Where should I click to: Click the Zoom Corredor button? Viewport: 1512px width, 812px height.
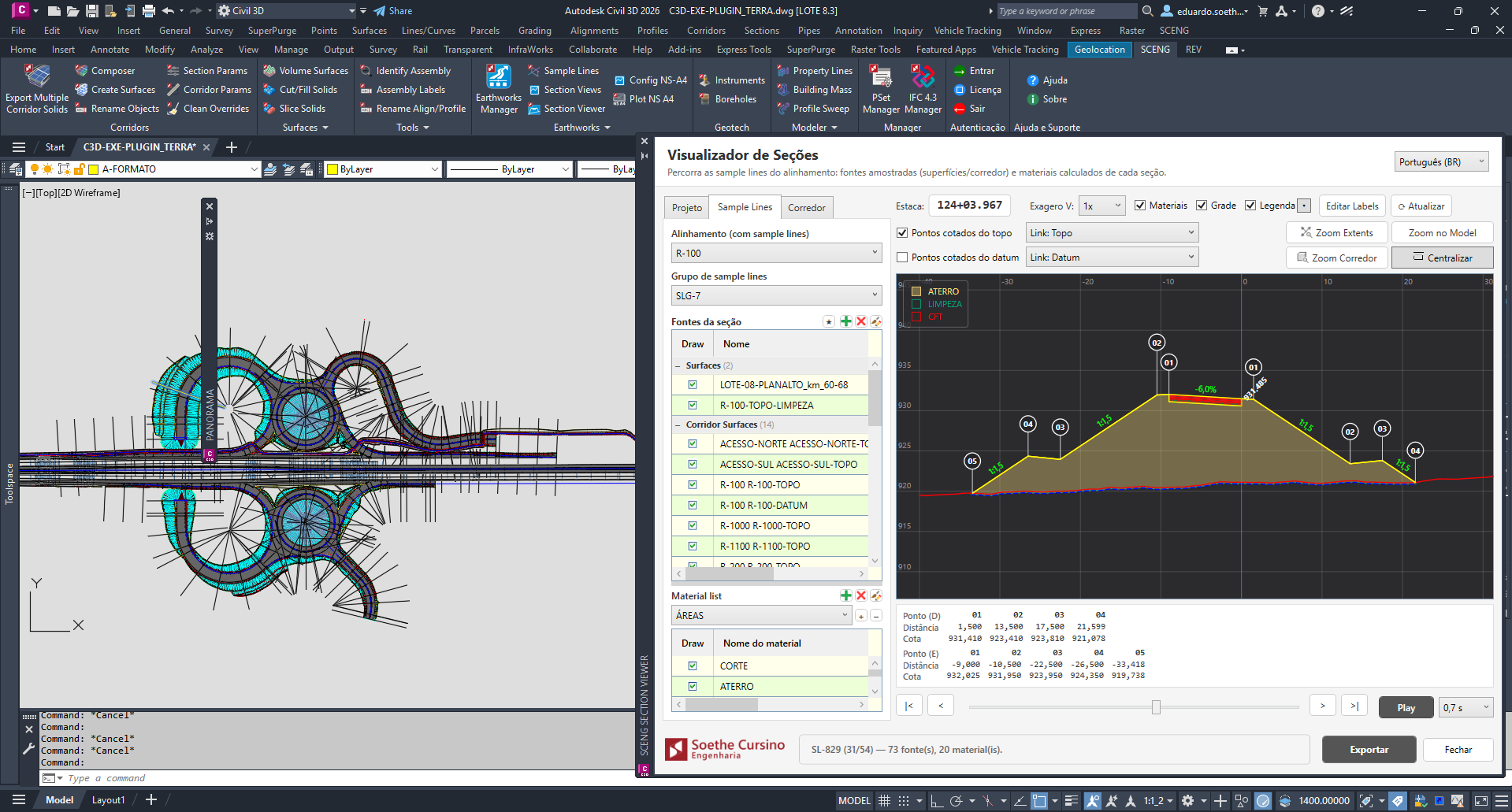[1336, 258]
